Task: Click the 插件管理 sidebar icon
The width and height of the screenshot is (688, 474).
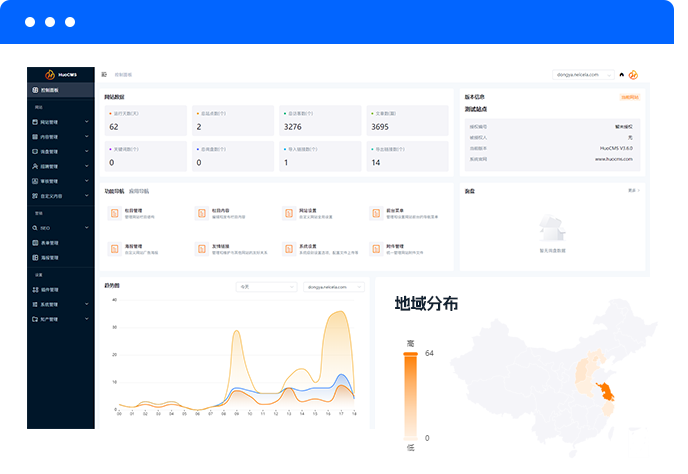Action: coord(35,290)
